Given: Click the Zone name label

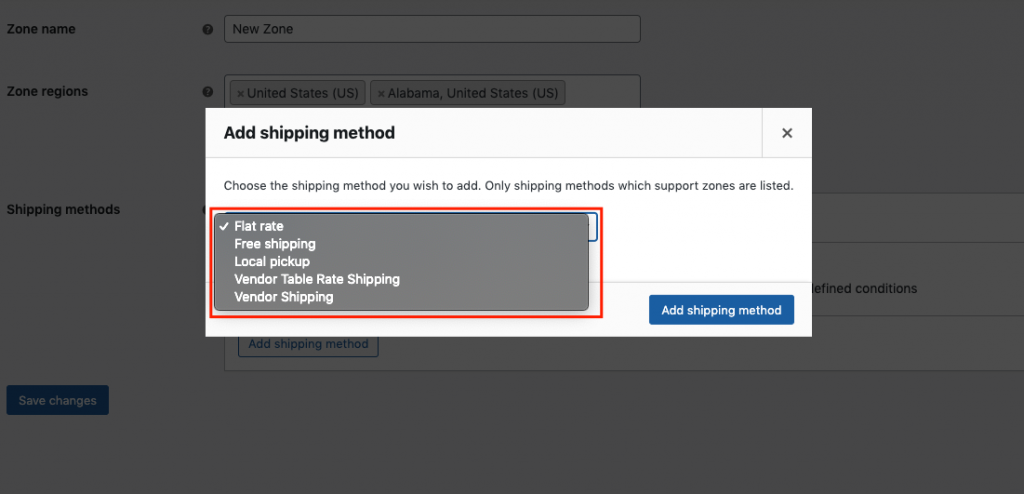Looking at the screenshot, I should [40, 29].
